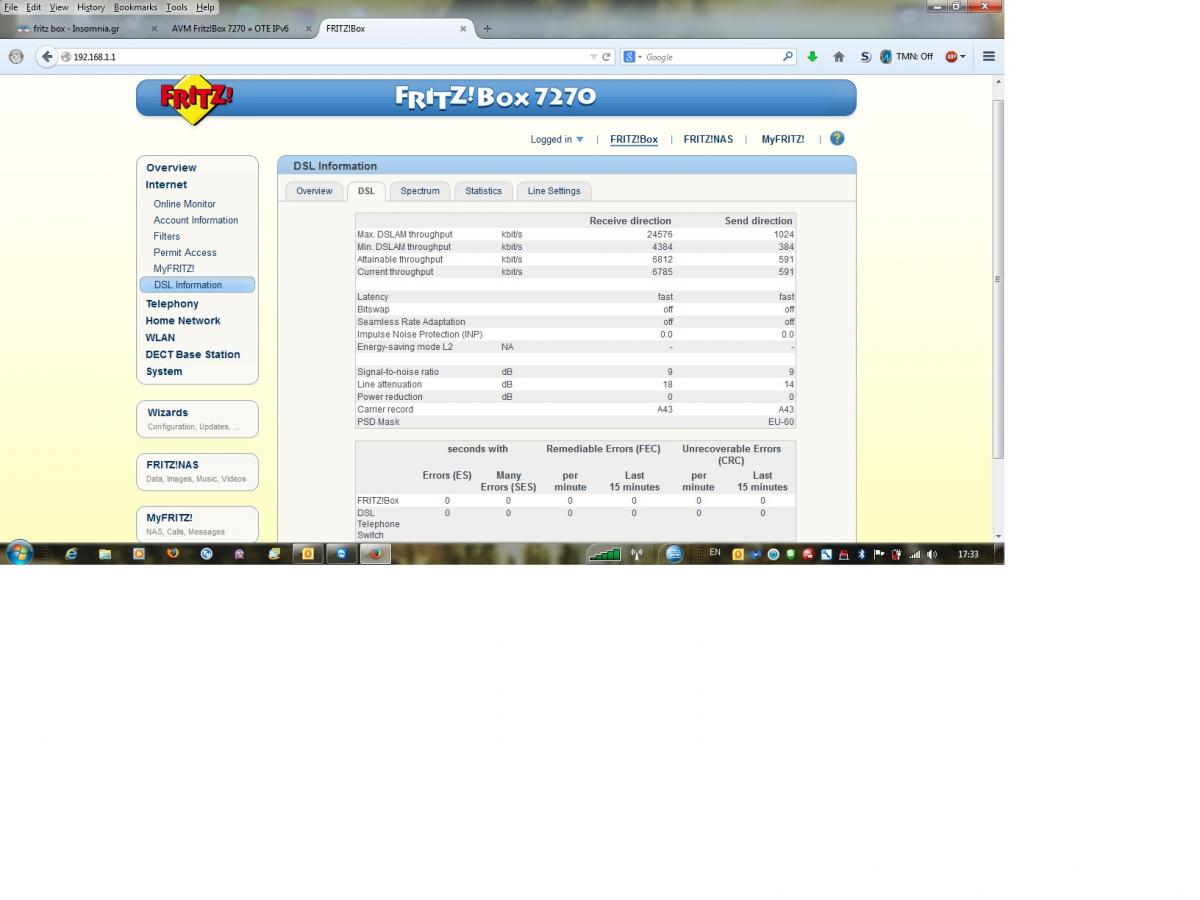Expand the Telephony menu section

tap(172, 304)
